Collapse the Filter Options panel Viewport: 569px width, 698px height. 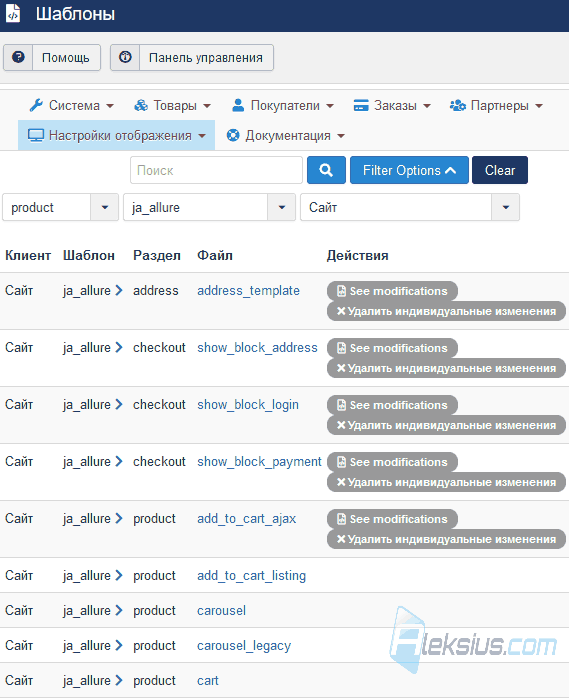click(x=409, y=170)
